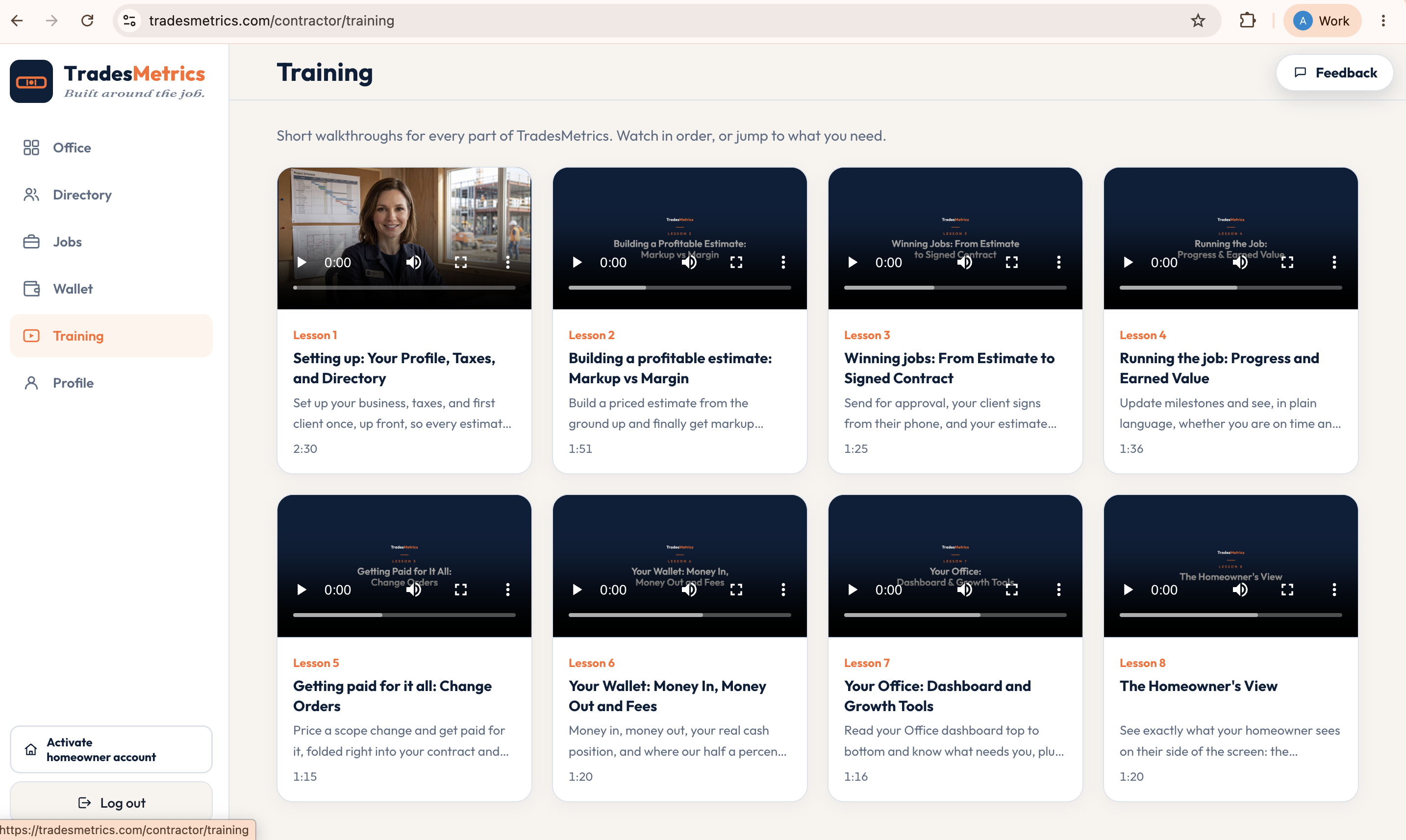Open more options on Lesson 8 video
Viewport: 1406px width, 840px height.
[x=1334, y=590]
